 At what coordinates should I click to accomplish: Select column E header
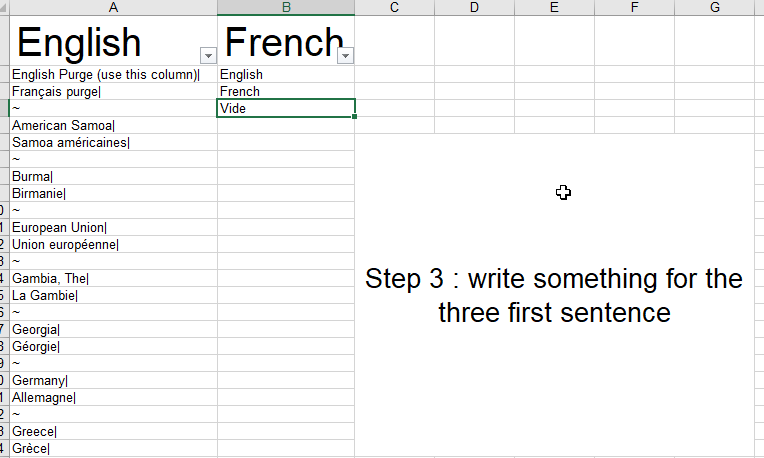point(554,7)
